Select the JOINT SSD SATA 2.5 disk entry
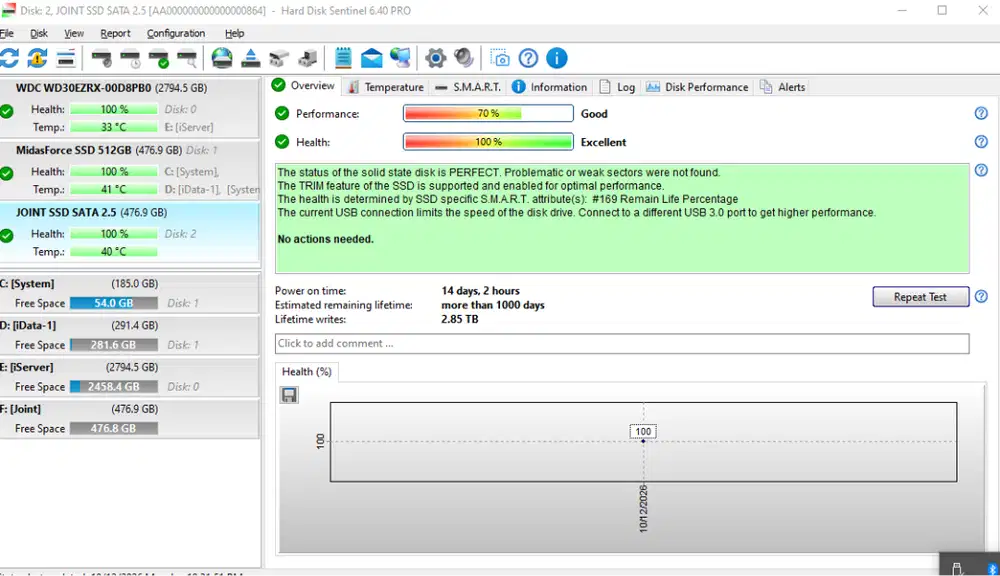 (129, 232)
